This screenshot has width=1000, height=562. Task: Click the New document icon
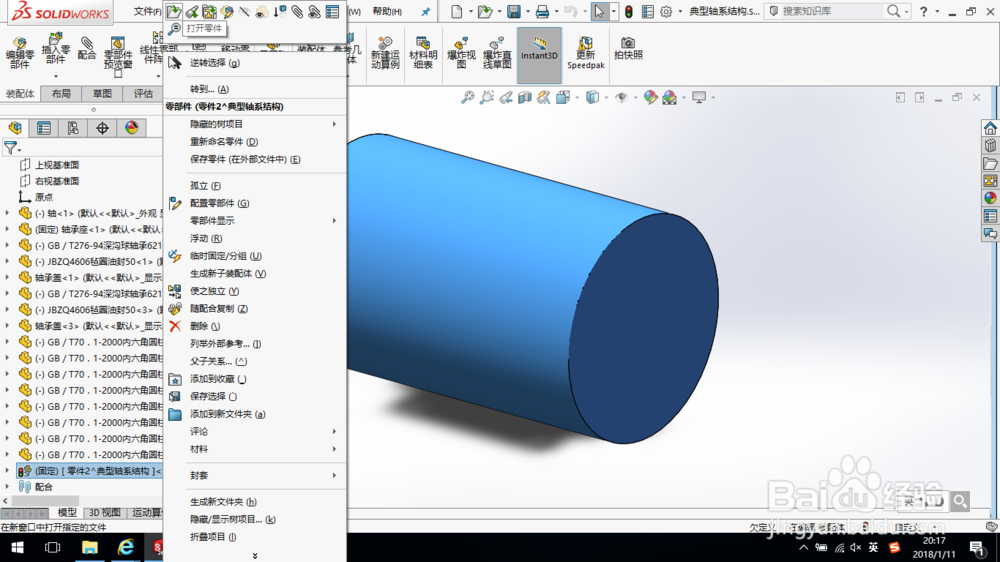click(x=457, y=11)
